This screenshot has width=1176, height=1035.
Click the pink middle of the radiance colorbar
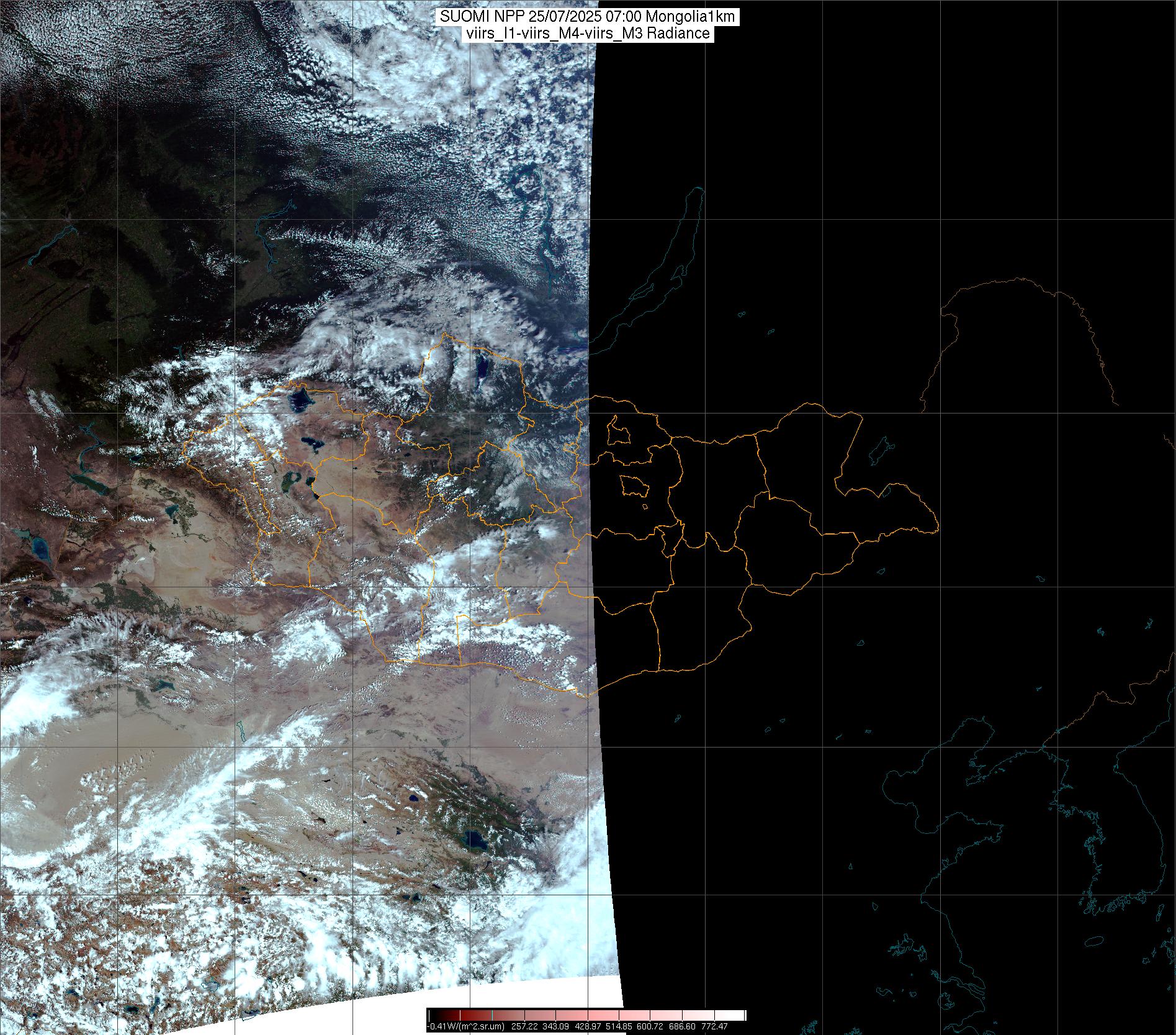(x=586, y=1015)
